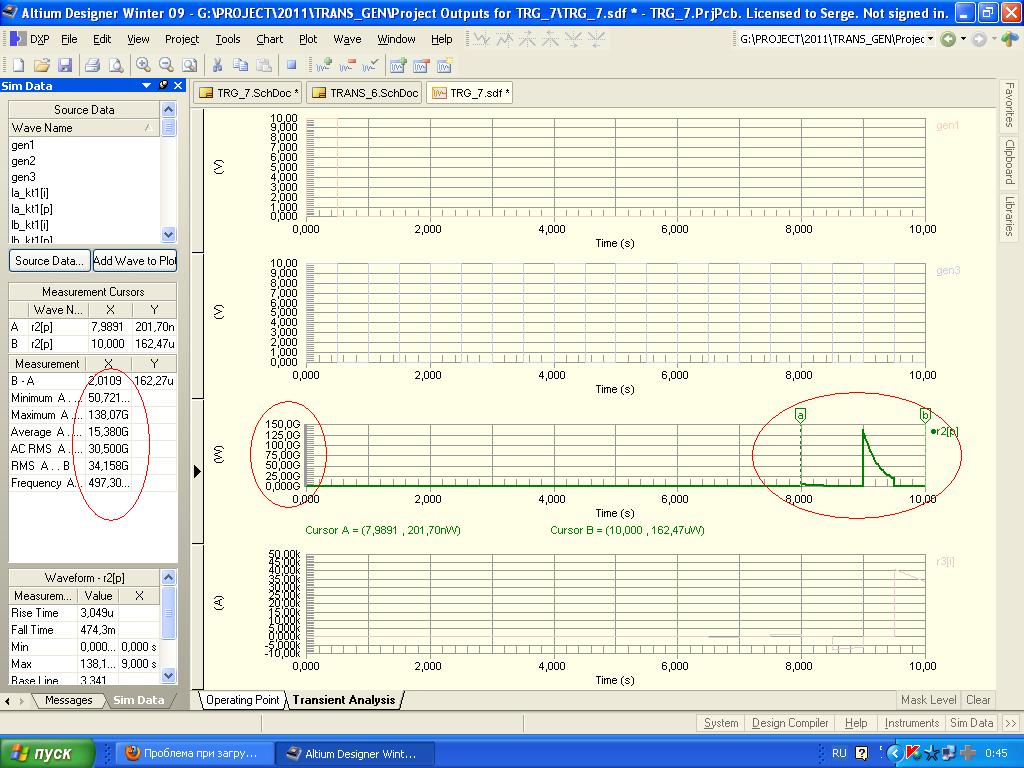Click the Print icon in toolbar
This screenshot has height=768, width=1024.
[x=92, y=65]
